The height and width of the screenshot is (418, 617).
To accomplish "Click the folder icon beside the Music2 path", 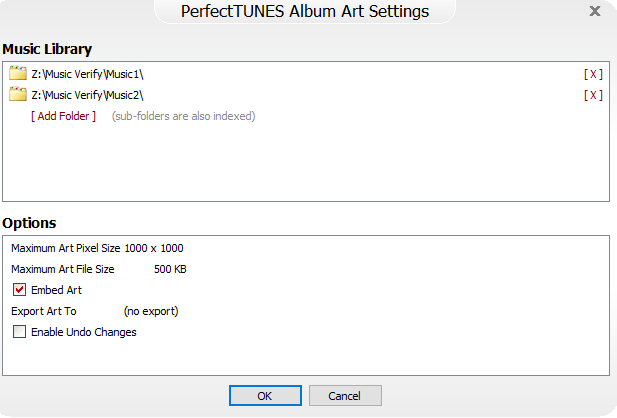I will (18, 95).
